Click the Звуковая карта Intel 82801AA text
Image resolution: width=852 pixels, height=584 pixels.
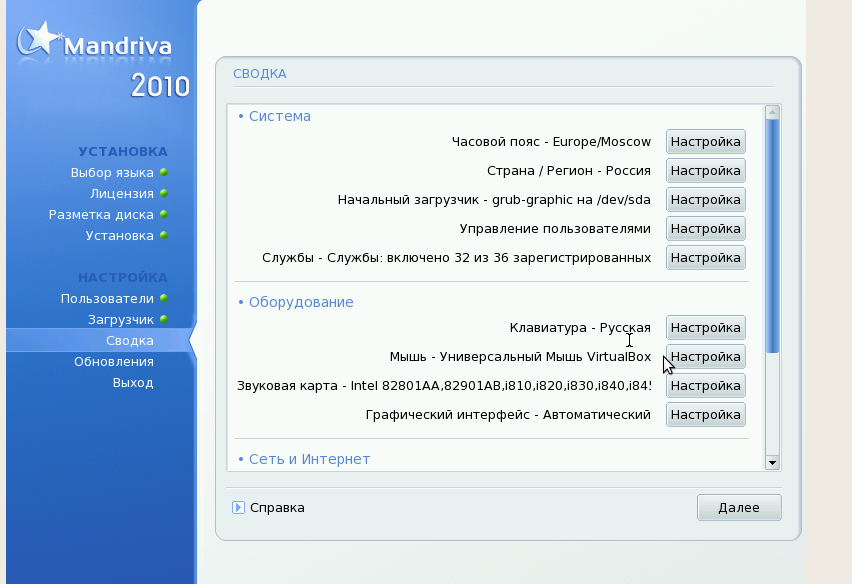(x=444, y=386)
